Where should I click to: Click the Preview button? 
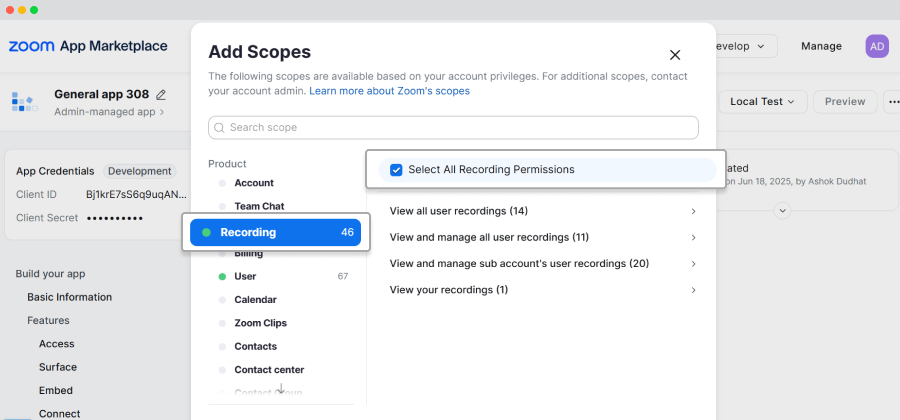(x=845, y=102)
